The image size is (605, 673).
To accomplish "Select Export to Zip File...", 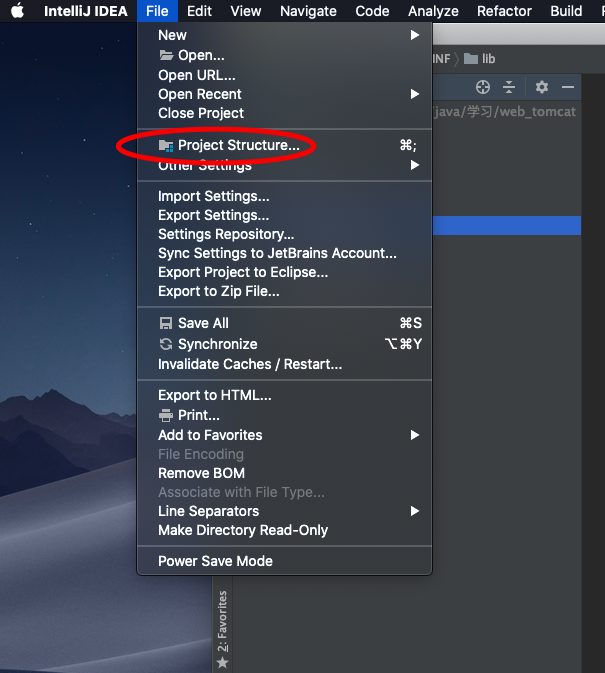I will (x=284, y=291).
